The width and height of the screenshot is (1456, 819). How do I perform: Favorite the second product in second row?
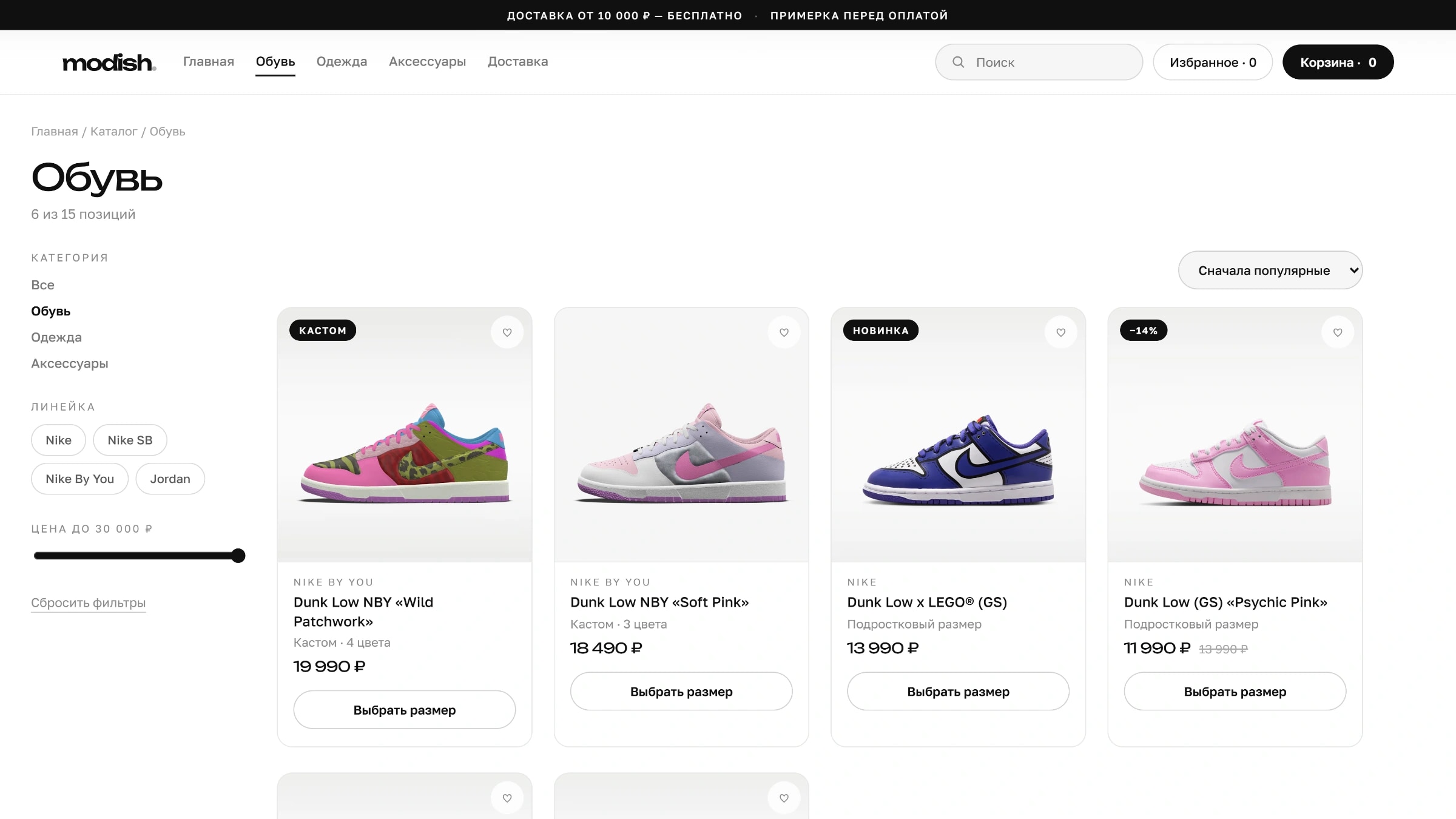coord(784,798)
